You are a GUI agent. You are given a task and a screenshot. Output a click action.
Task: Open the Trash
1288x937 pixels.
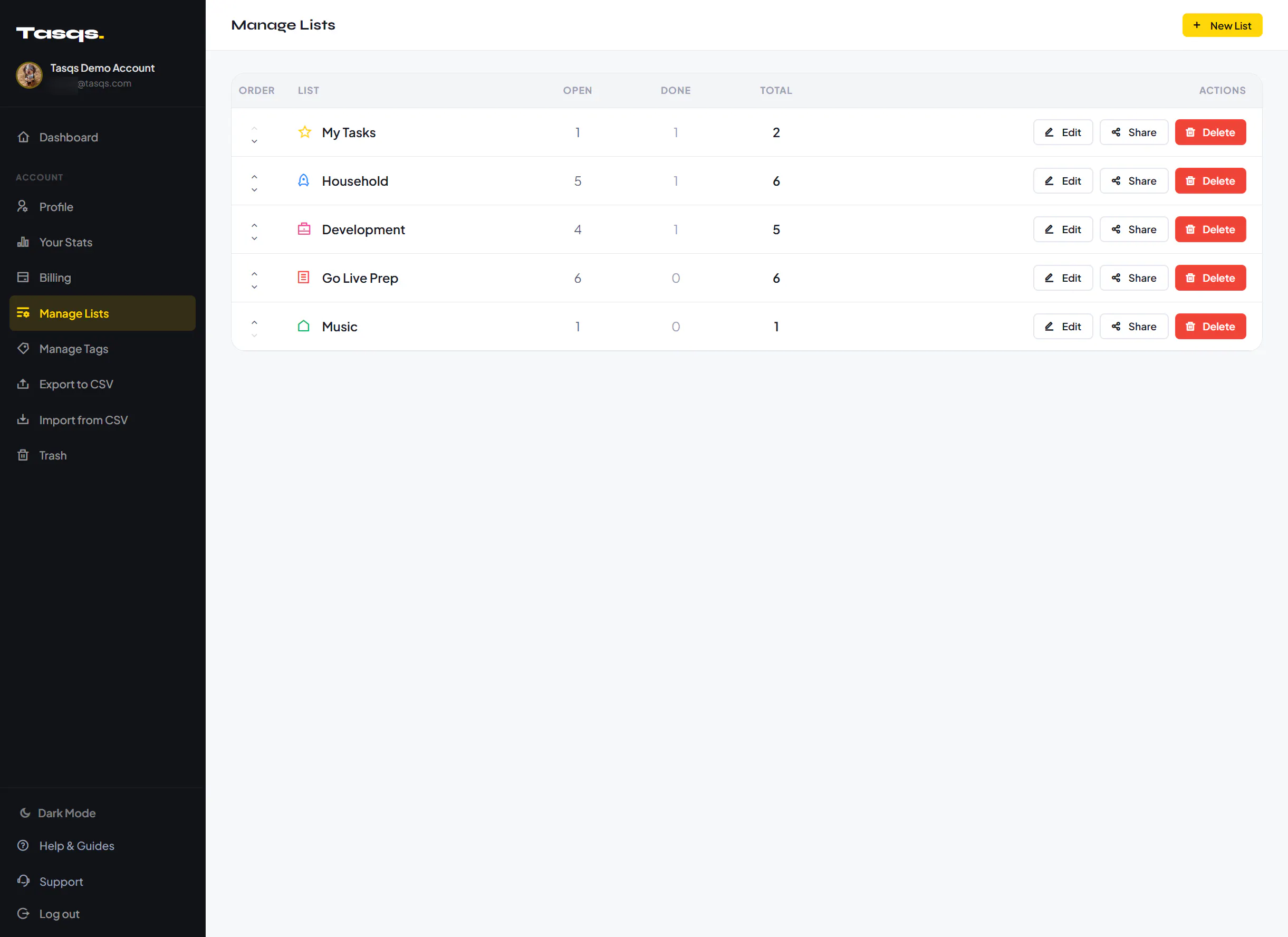click(x=102, y=455)
